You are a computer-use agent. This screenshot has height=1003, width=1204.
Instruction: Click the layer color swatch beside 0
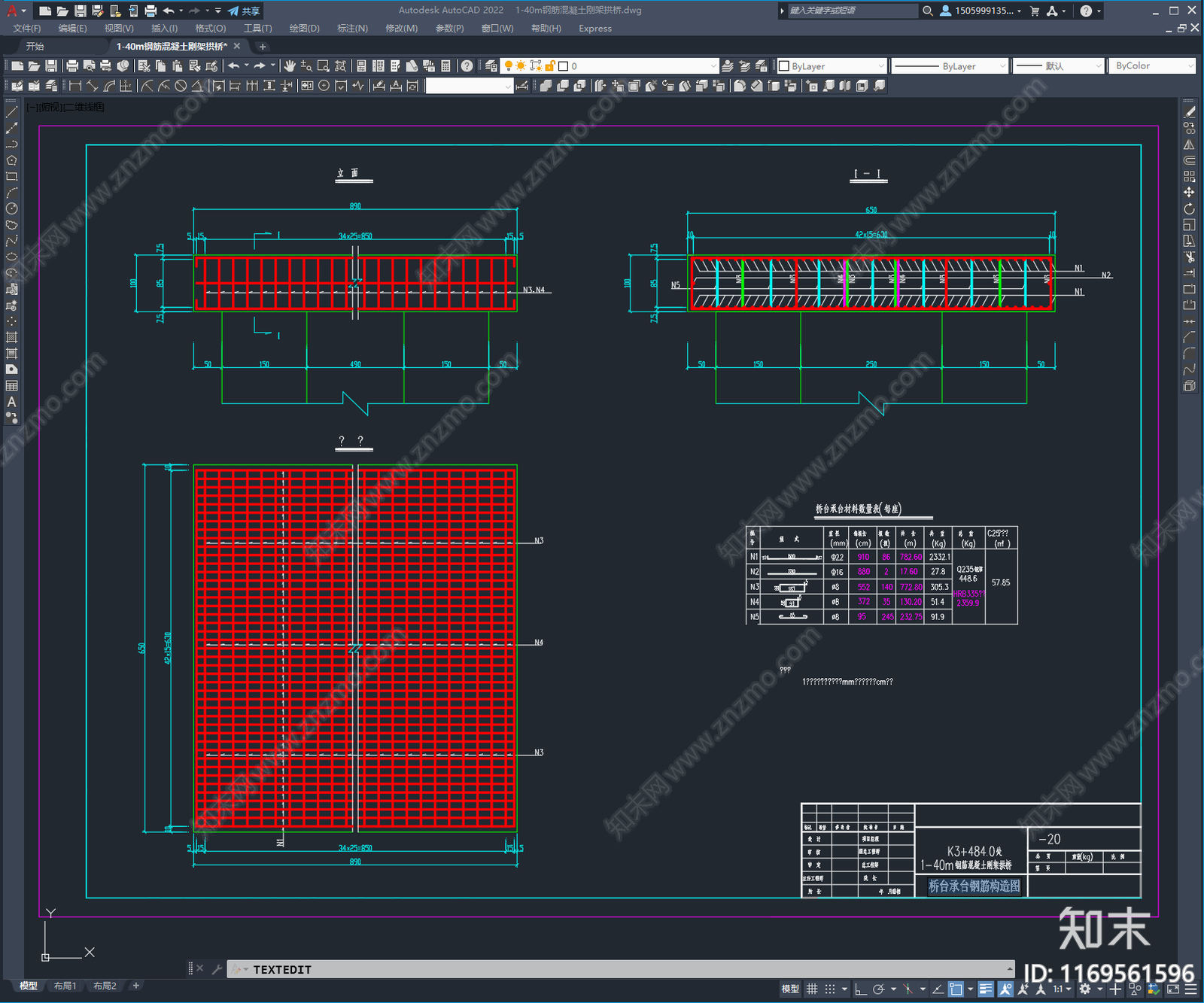[563, 66]
